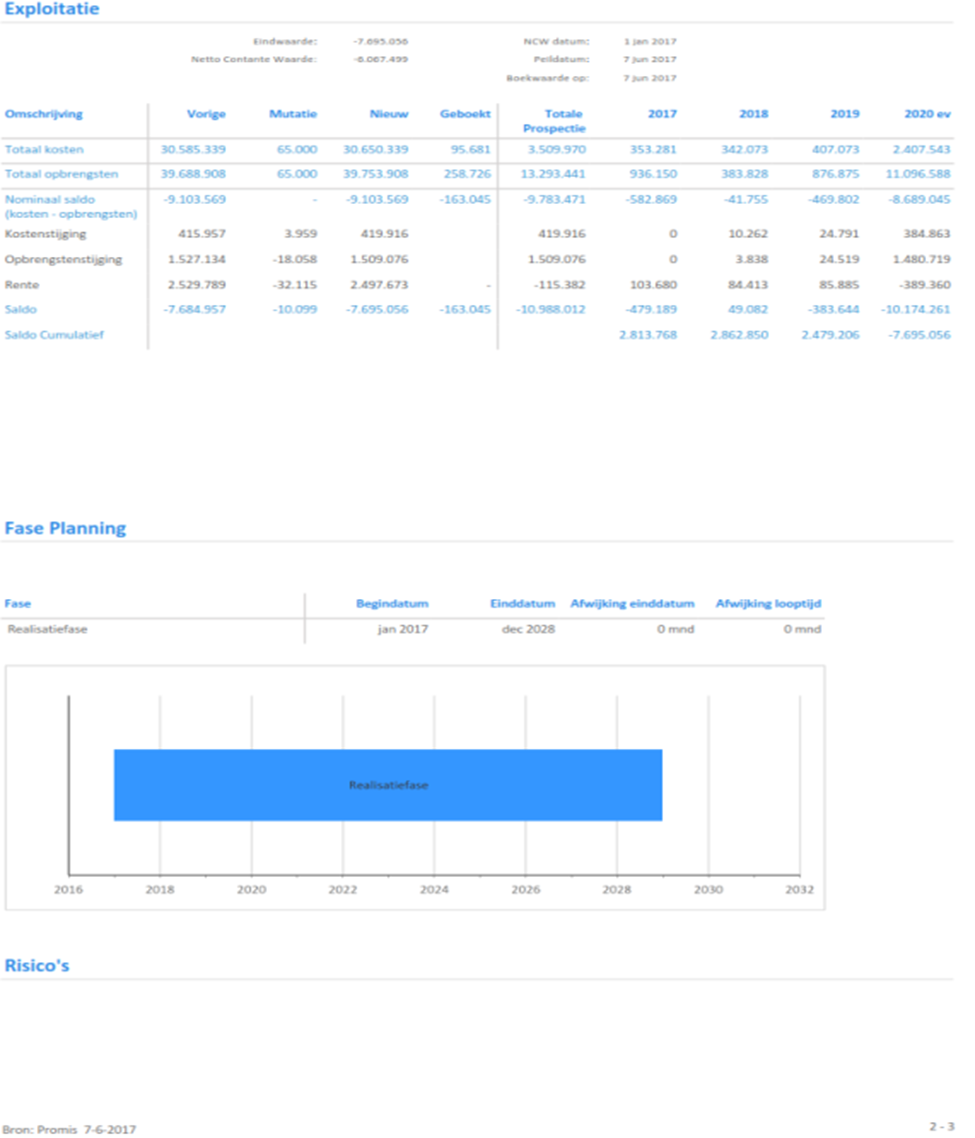Screen dimensions: 975x1138
Task: Select the 2024 label on chart axis
Action: [x=434, y=890]
